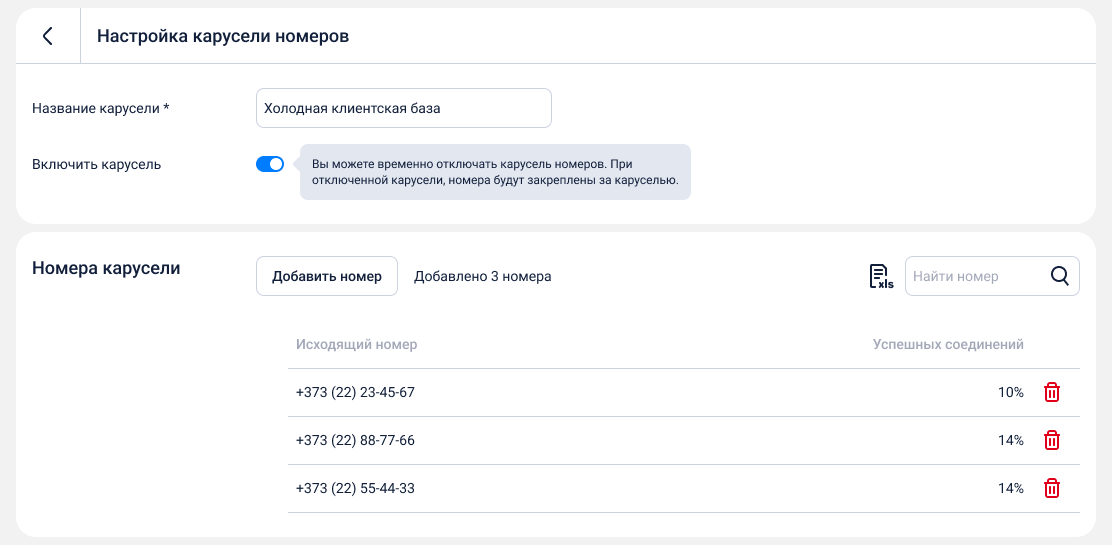Click the +373 (22) 55-44-33 number entry
This screenshot has height=545, width=1112.
coord(355,489)
